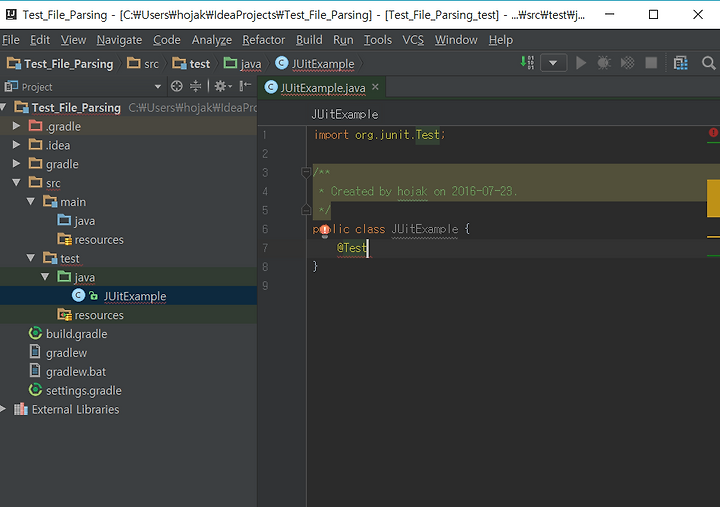Open the run configuration dropdown
720x507 pixels.
[x=553, y=63]
